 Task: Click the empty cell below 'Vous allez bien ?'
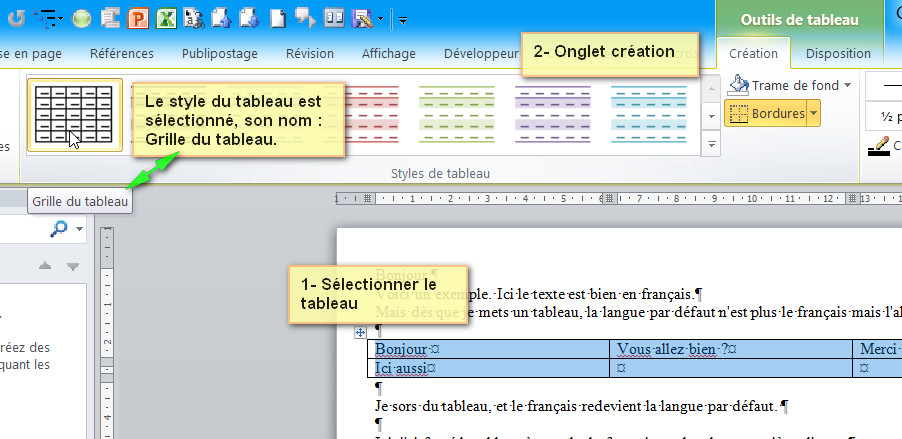pos(731,368)
